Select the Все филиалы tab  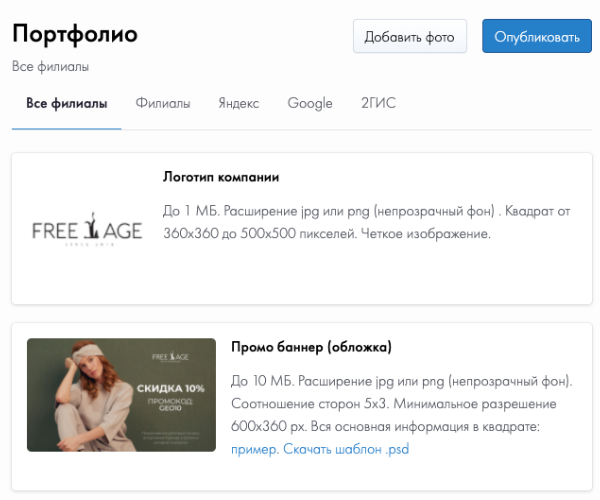coord(67,103)
